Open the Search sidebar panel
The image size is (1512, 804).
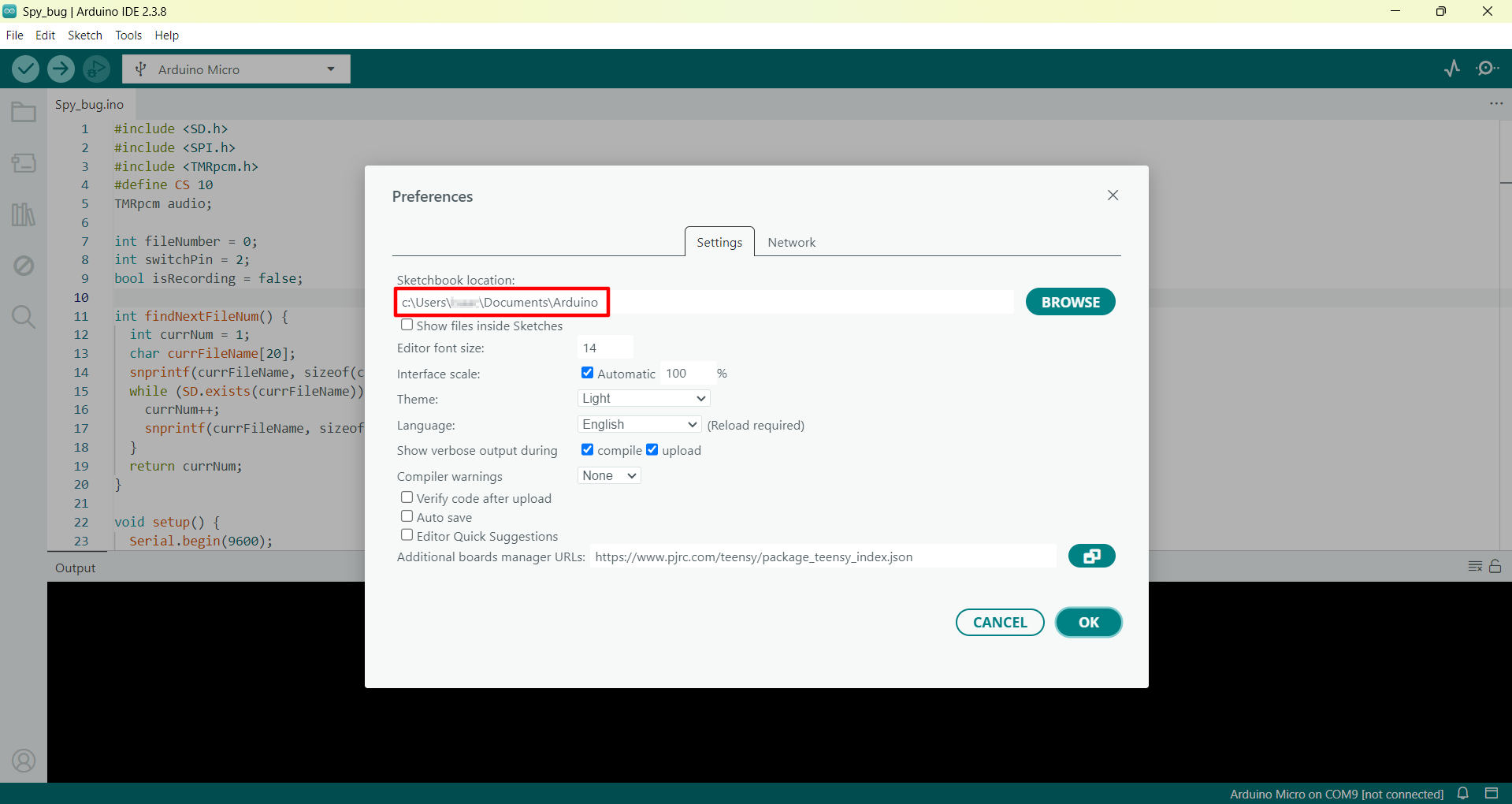(24, 317)
